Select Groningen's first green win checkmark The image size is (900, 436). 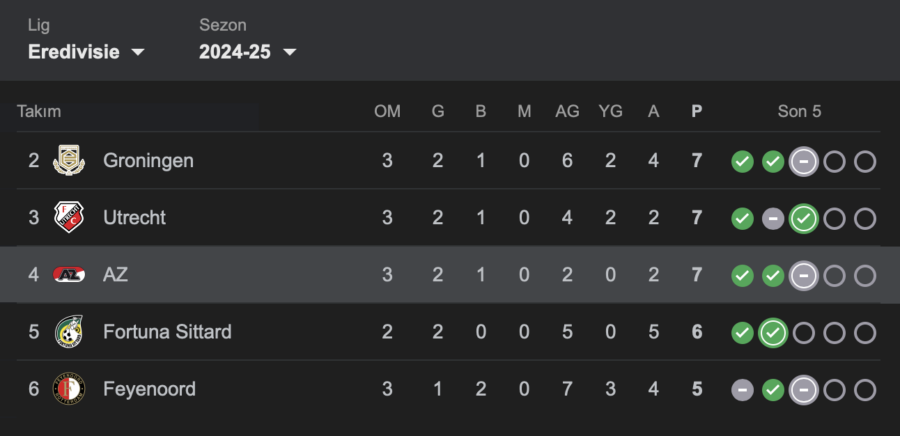click(742, 162)
